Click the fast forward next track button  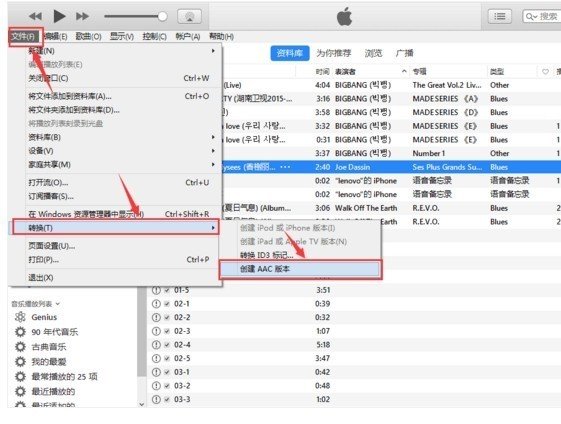(x=82, y=16)
